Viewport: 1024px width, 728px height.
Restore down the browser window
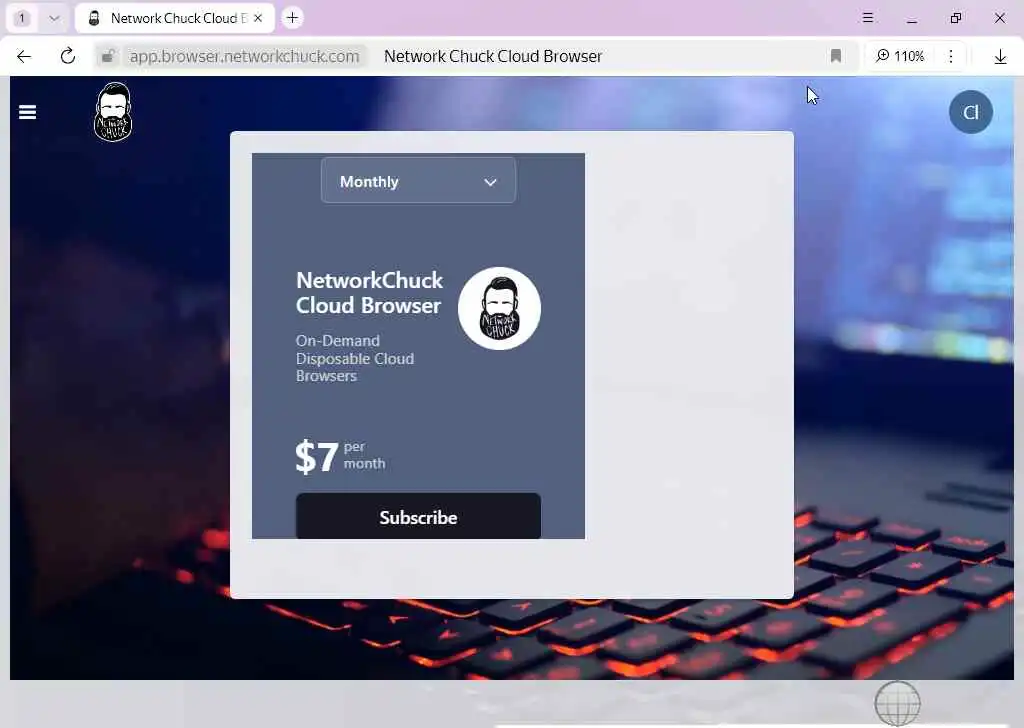point(955,18)
